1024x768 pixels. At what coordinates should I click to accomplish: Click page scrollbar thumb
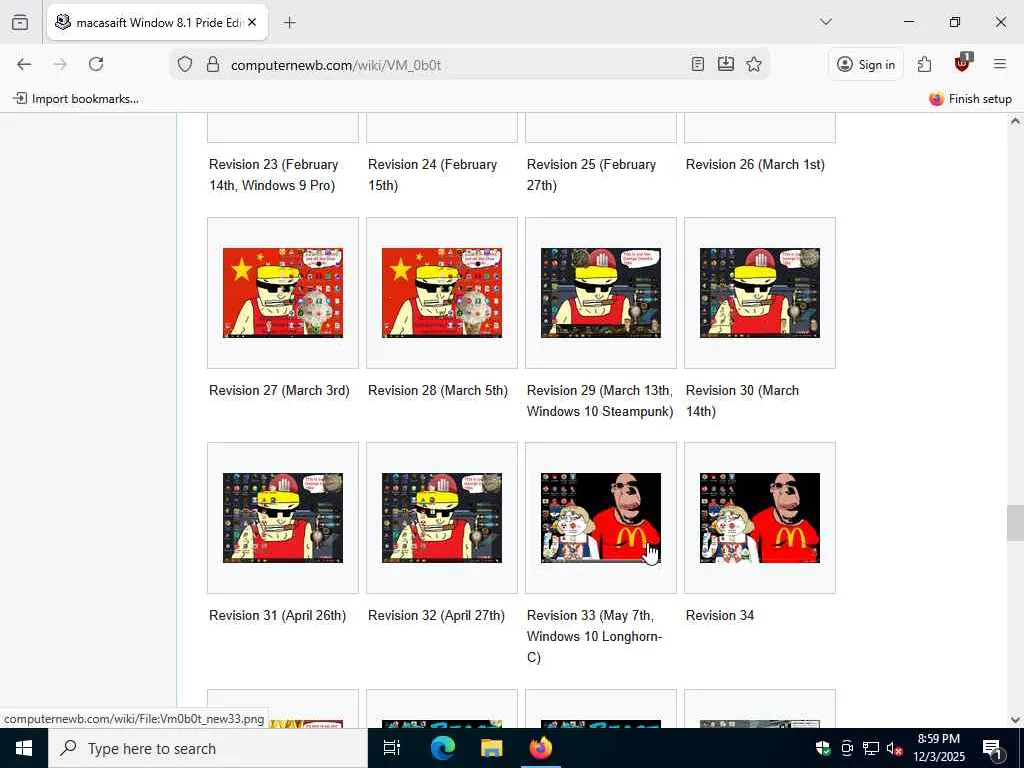(1015, 523)
